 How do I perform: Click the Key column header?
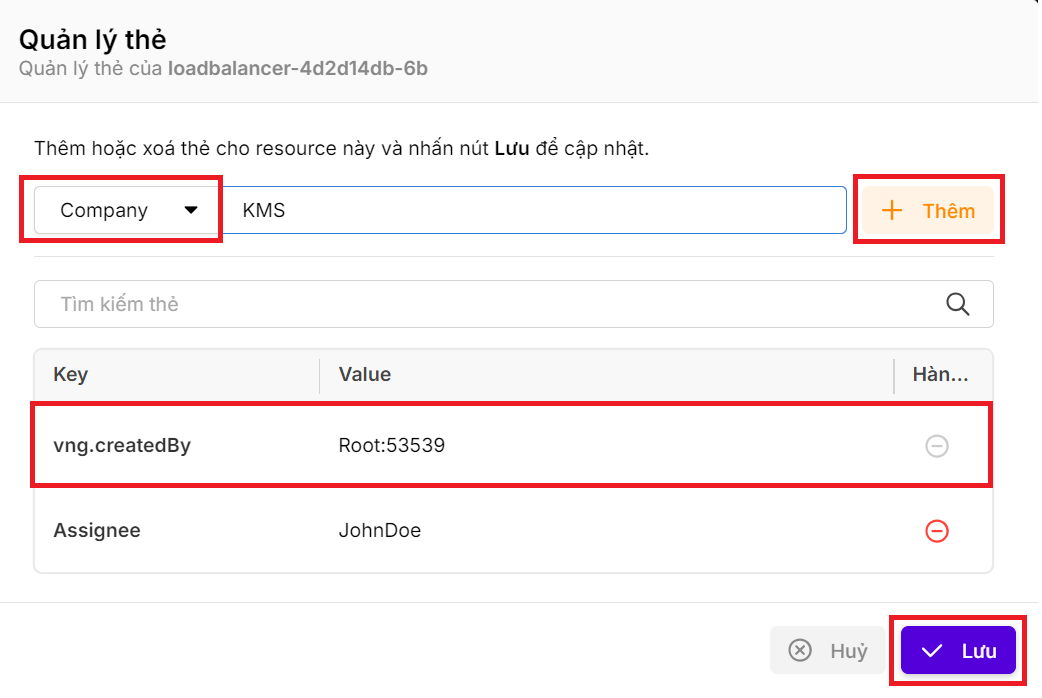click(x=71, y=375)
